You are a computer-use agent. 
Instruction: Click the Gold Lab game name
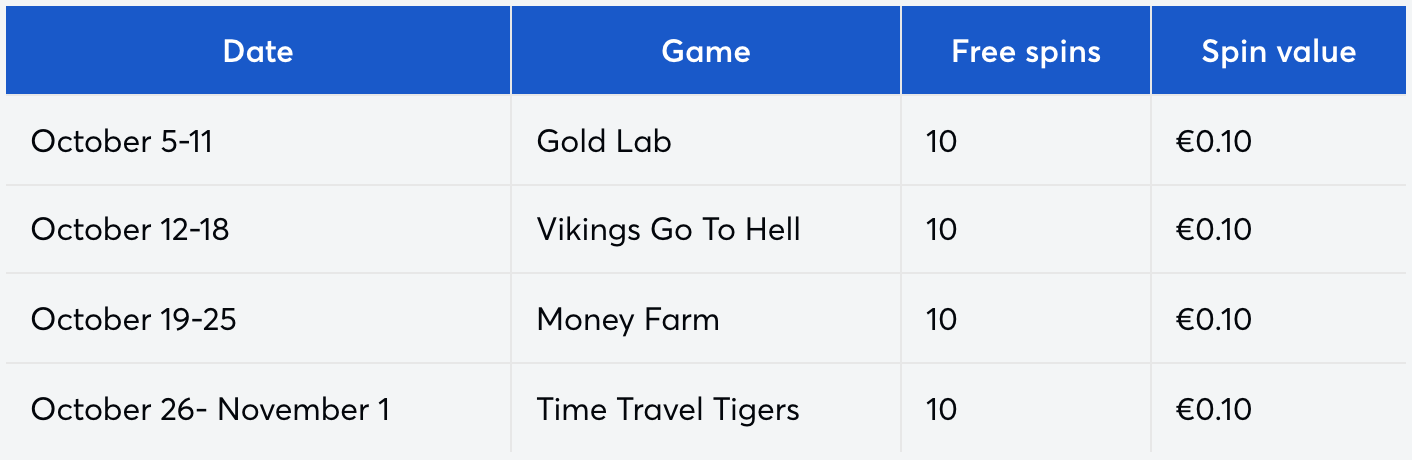(x=604, y=141)
